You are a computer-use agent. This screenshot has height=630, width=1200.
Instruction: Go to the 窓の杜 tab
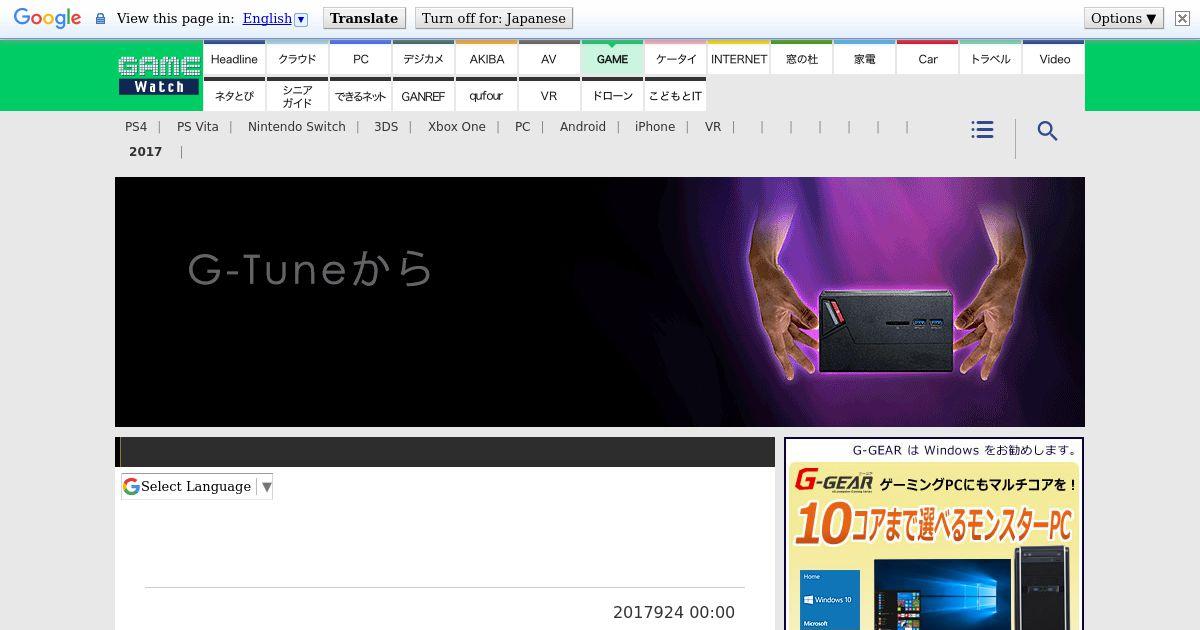(801, 58)
